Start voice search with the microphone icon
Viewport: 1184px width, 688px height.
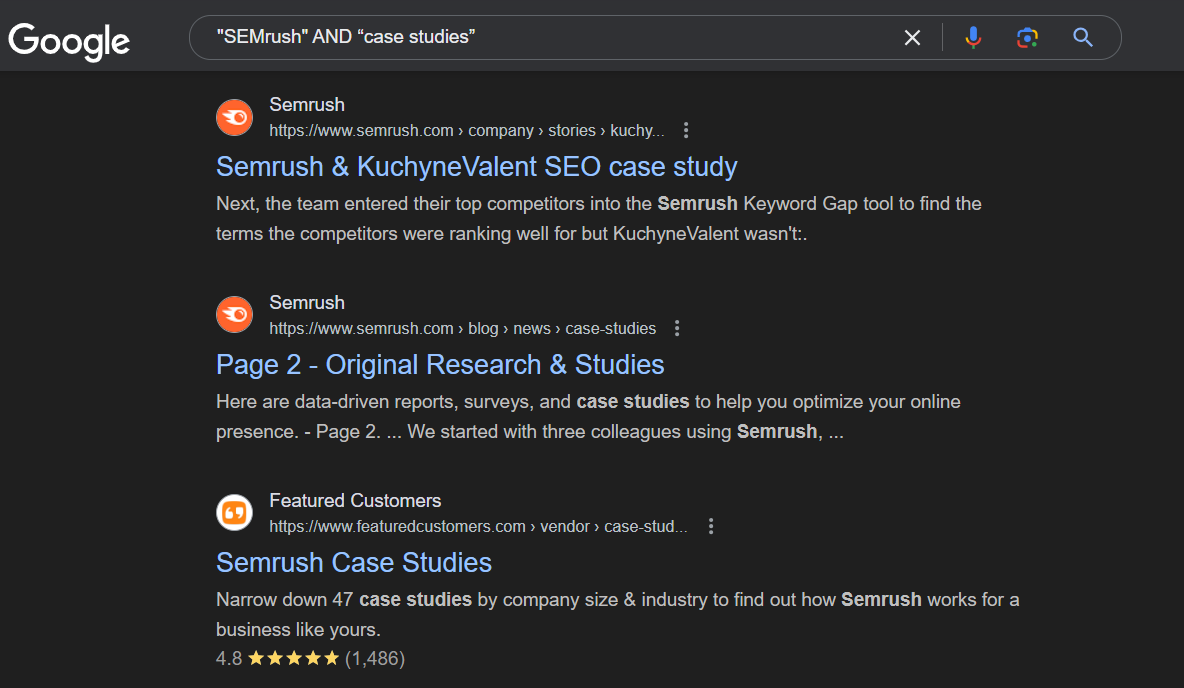point(973,37)
